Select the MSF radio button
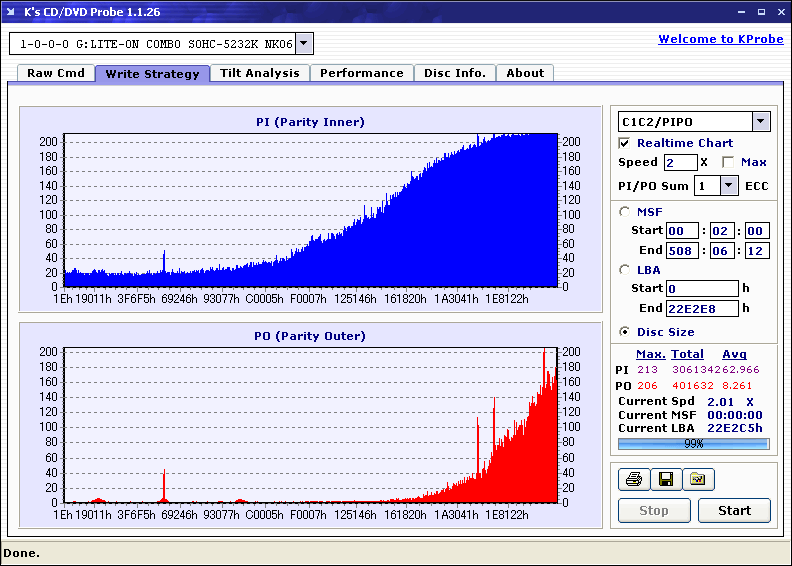This screenshot has height=566, width=792. pos(625,212)
